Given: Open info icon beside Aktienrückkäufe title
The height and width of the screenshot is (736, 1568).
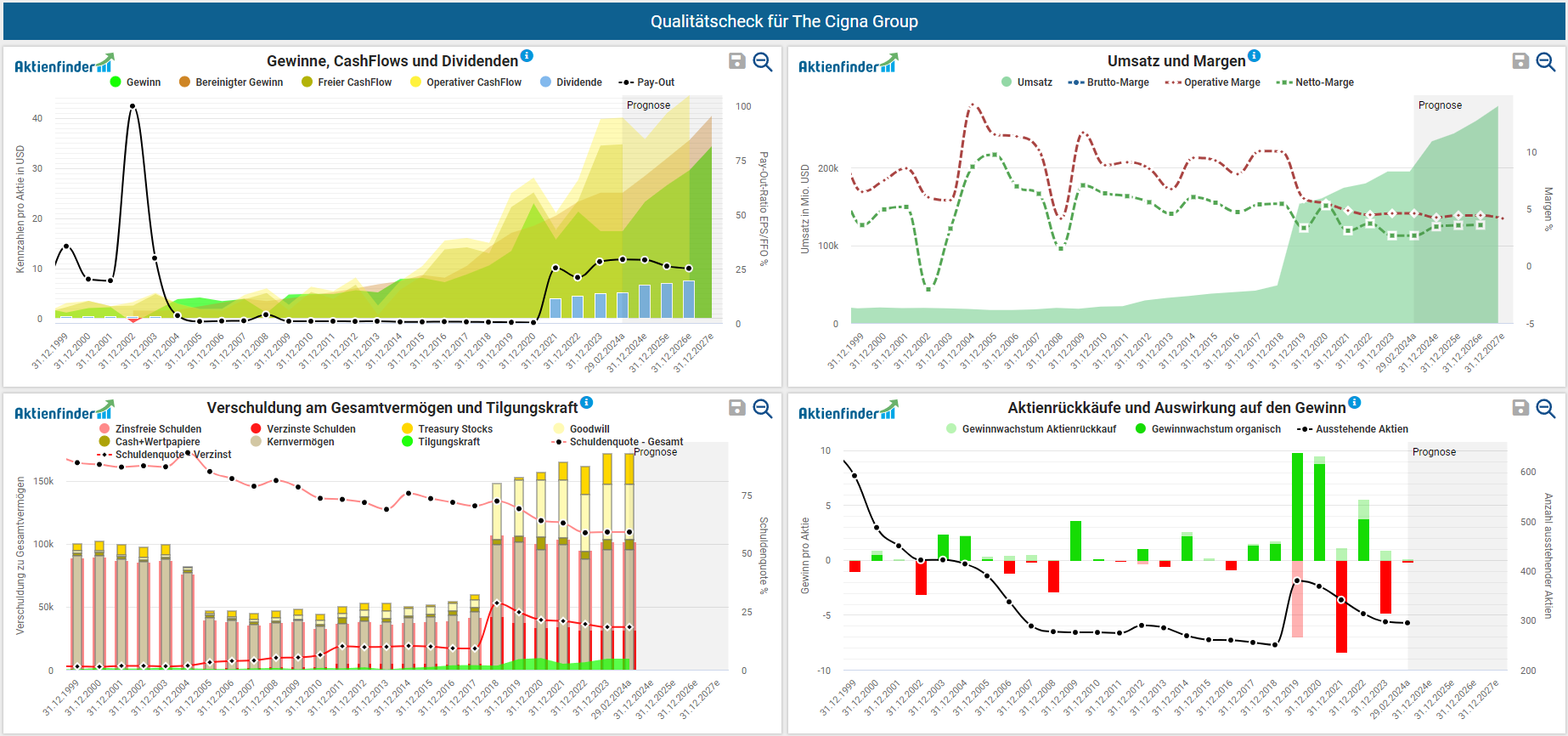Looking at the screenshot, I should click(x=1355, y=402).
